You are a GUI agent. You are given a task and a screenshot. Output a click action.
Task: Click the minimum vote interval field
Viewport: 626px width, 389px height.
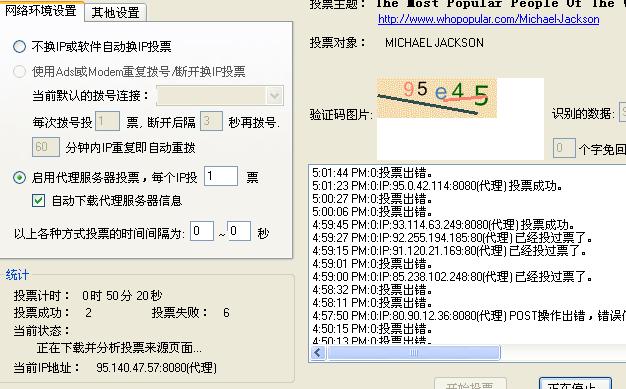click(202, 231)
